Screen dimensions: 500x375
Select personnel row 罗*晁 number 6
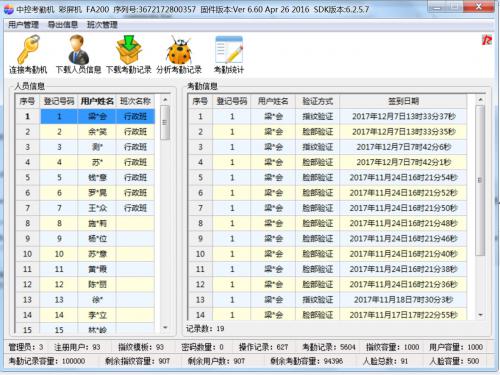(85, 193)
